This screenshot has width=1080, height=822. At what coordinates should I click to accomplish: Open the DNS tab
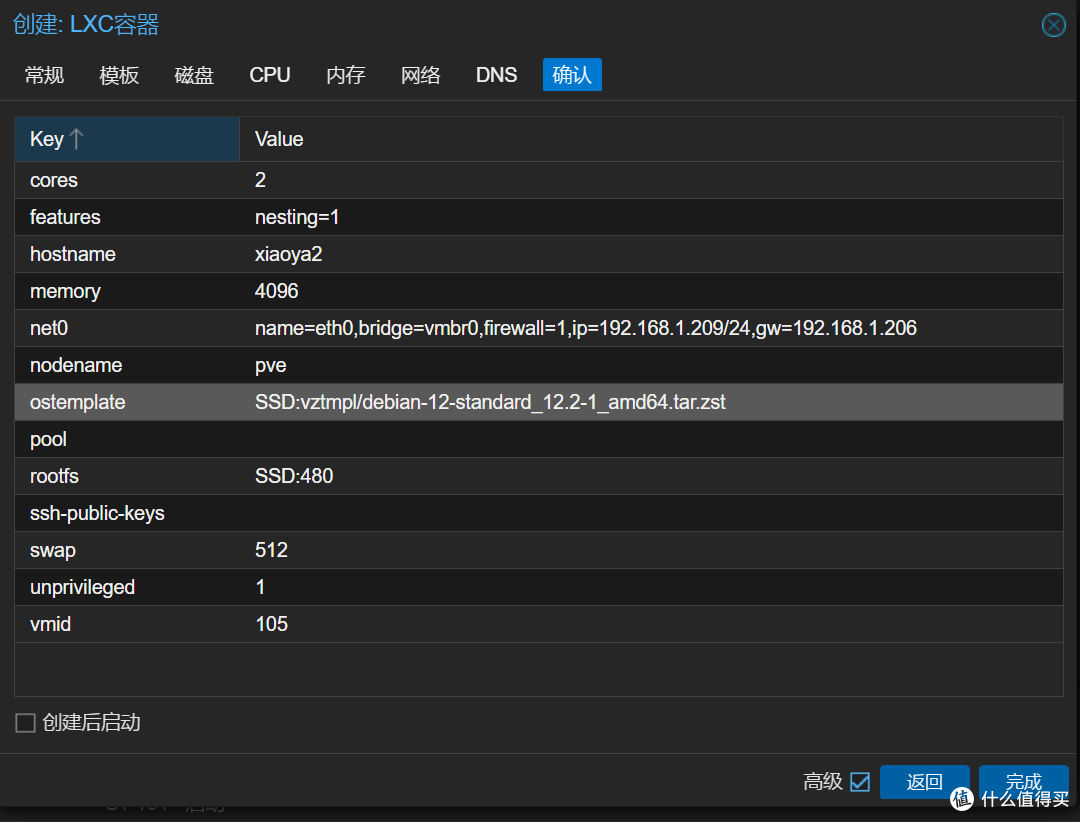click(x=496, y=75)
